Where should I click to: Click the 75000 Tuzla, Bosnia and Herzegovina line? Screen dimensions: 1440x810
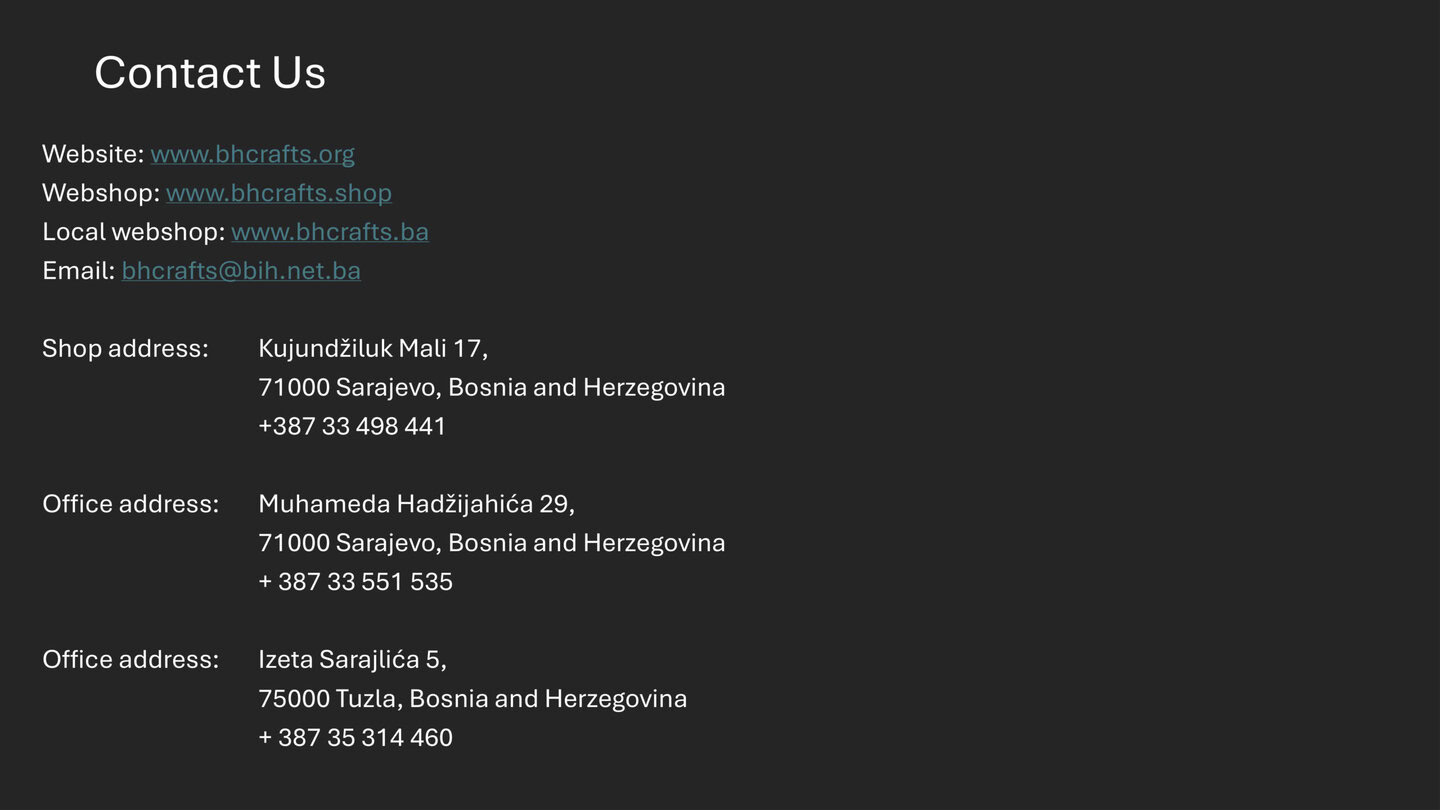click(x=472, y=699)
